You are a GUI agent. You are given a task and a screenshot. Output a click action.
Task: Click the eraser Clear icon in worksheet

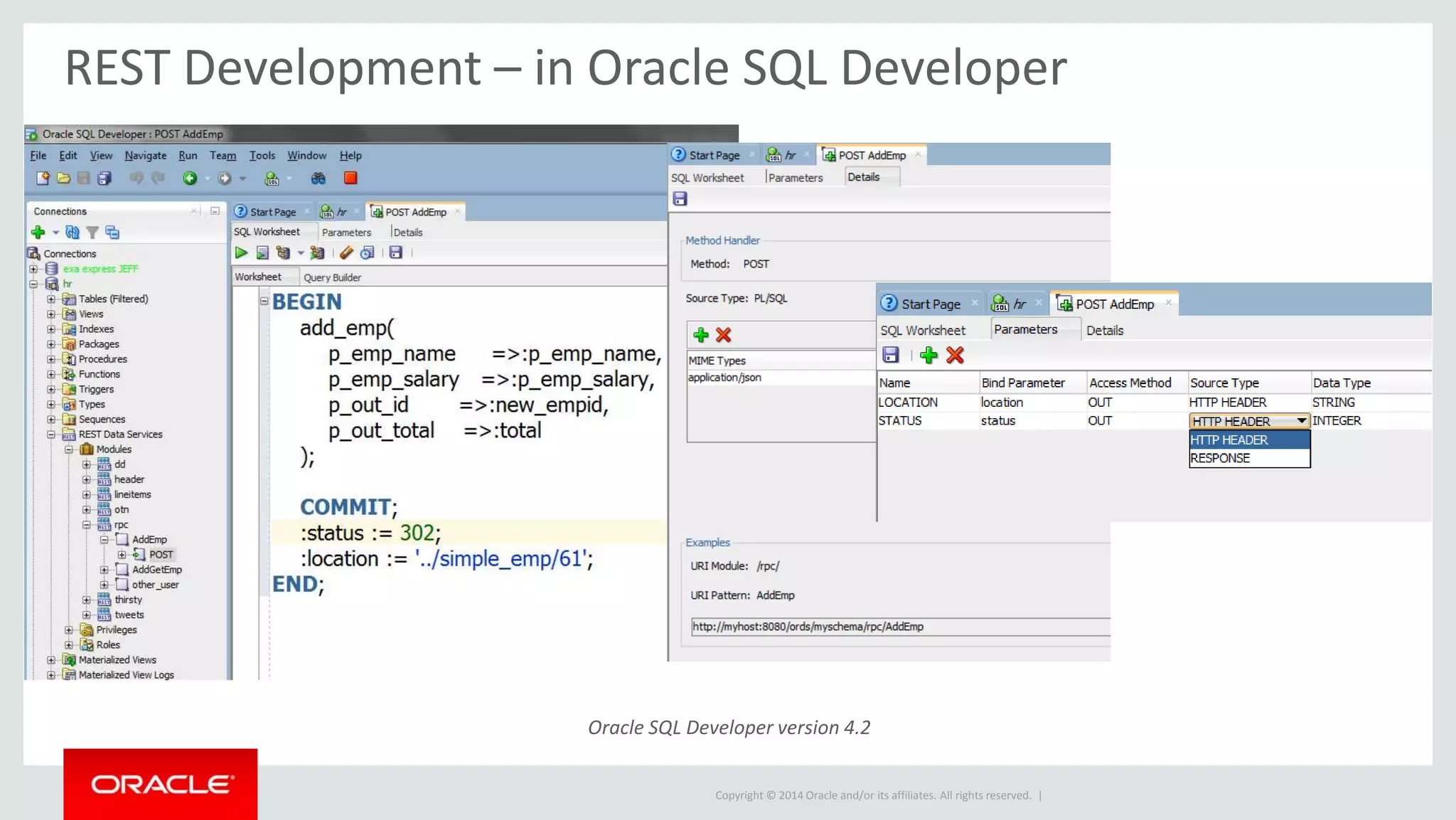tap(346, 252)
